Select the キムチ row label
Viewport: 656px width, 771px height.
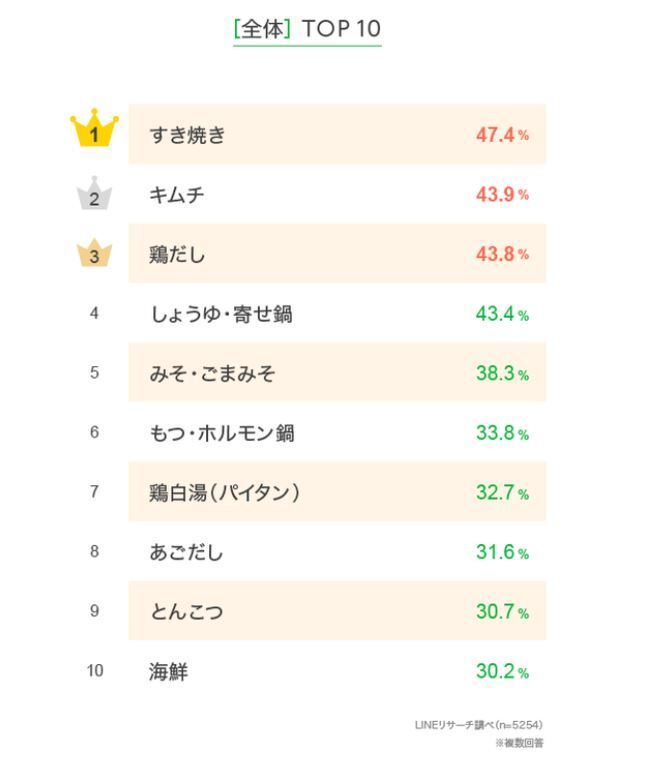pyautogui.click(x=177, y=195)
